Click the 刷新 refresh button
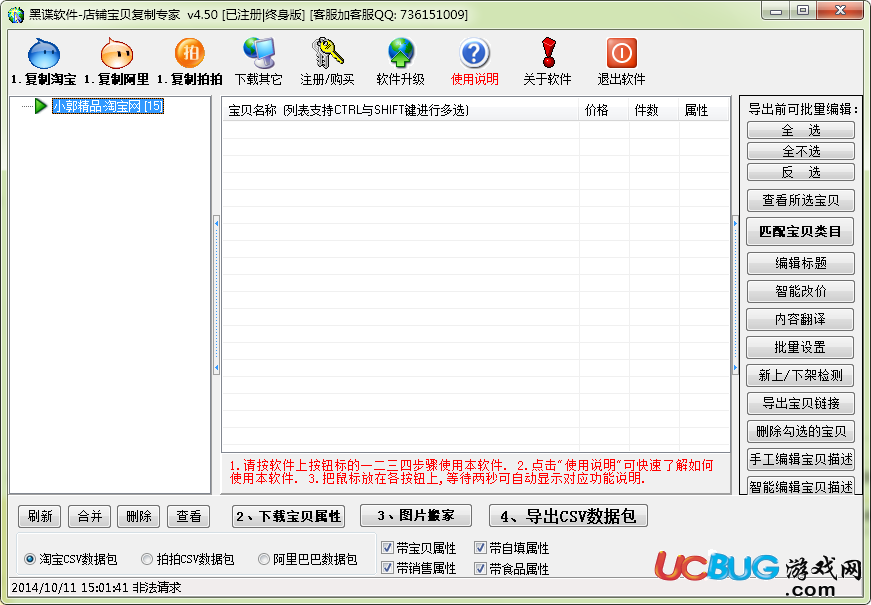This screenshot has width=871, height=605. pos(40,517)
